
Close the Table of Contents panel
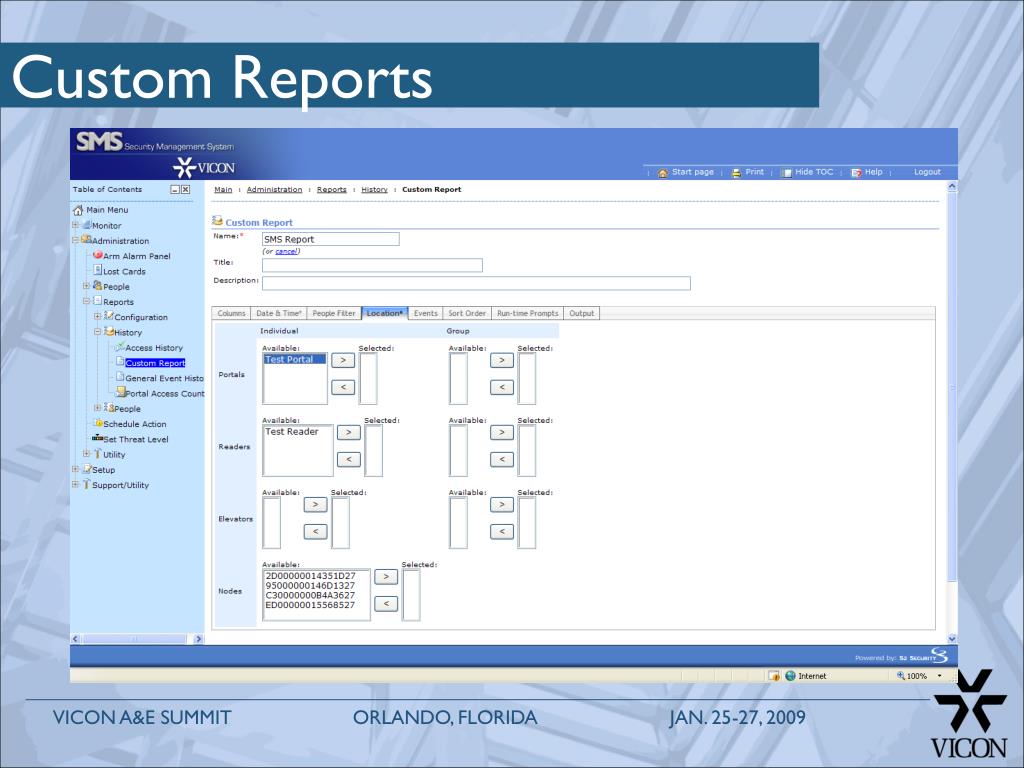click(185, 189)
